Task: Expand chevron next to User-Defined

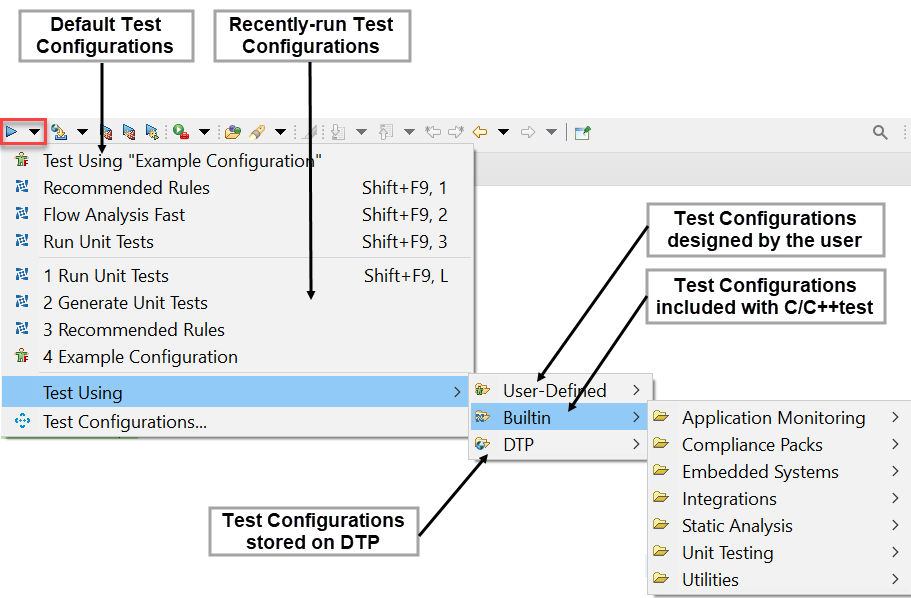Action: coord(637,391)
